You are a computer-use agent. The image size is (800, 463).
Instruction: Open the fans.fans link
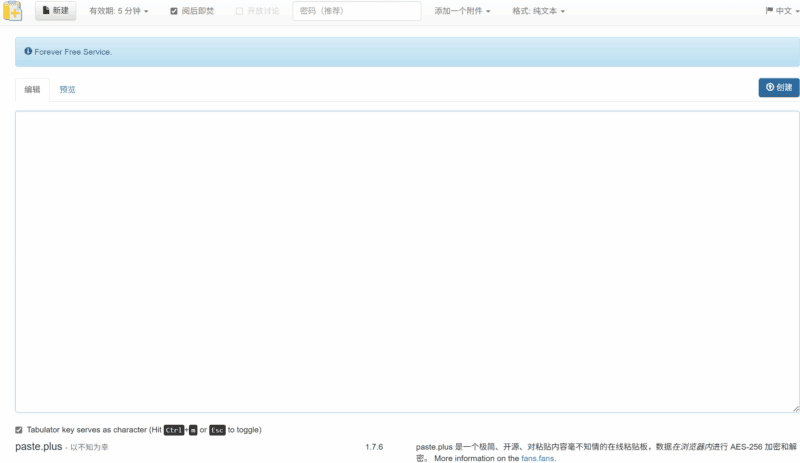coord(538,458)
